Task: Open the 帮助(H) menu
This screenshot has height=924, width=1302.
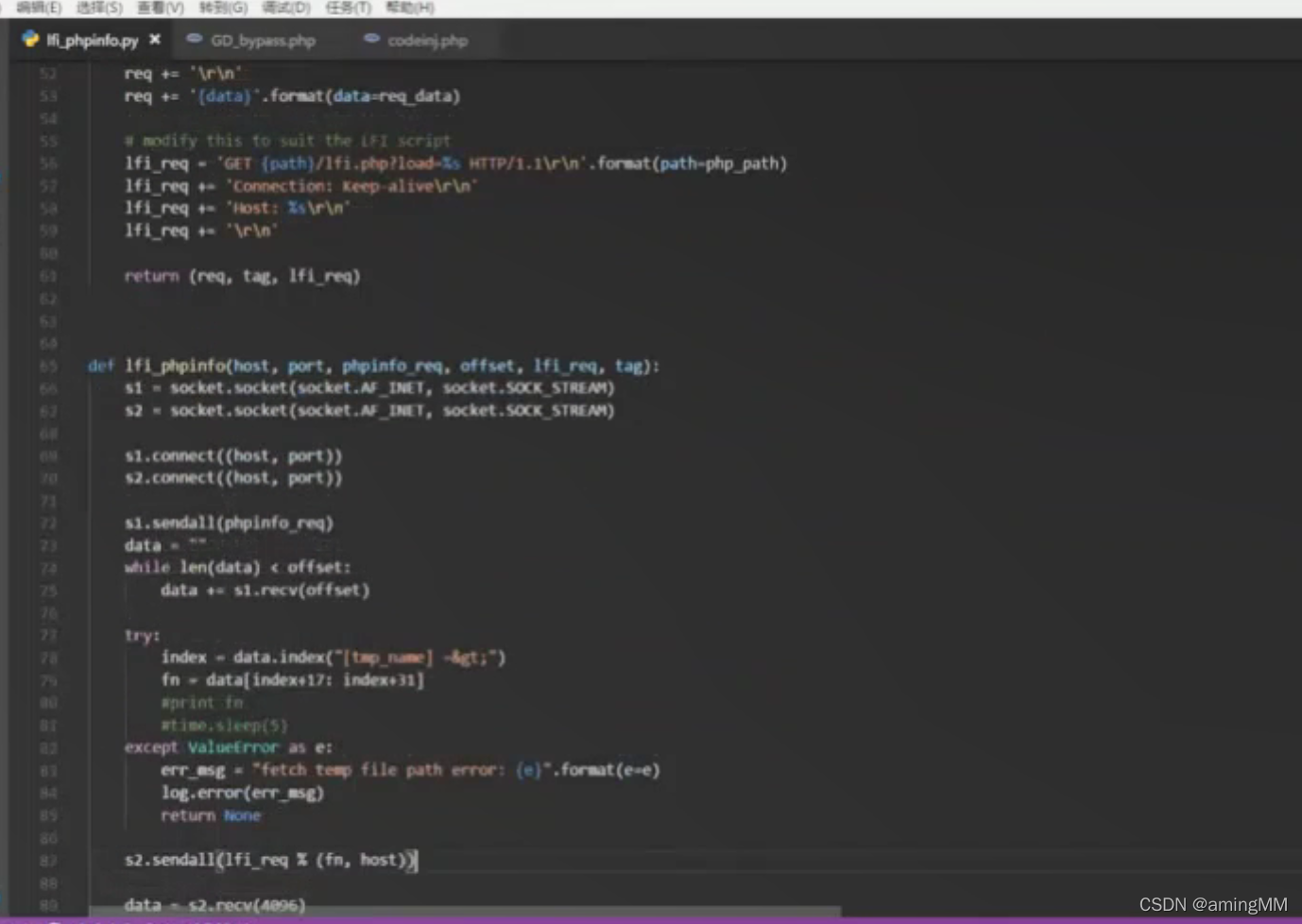Action: click(x=410, y=8)
